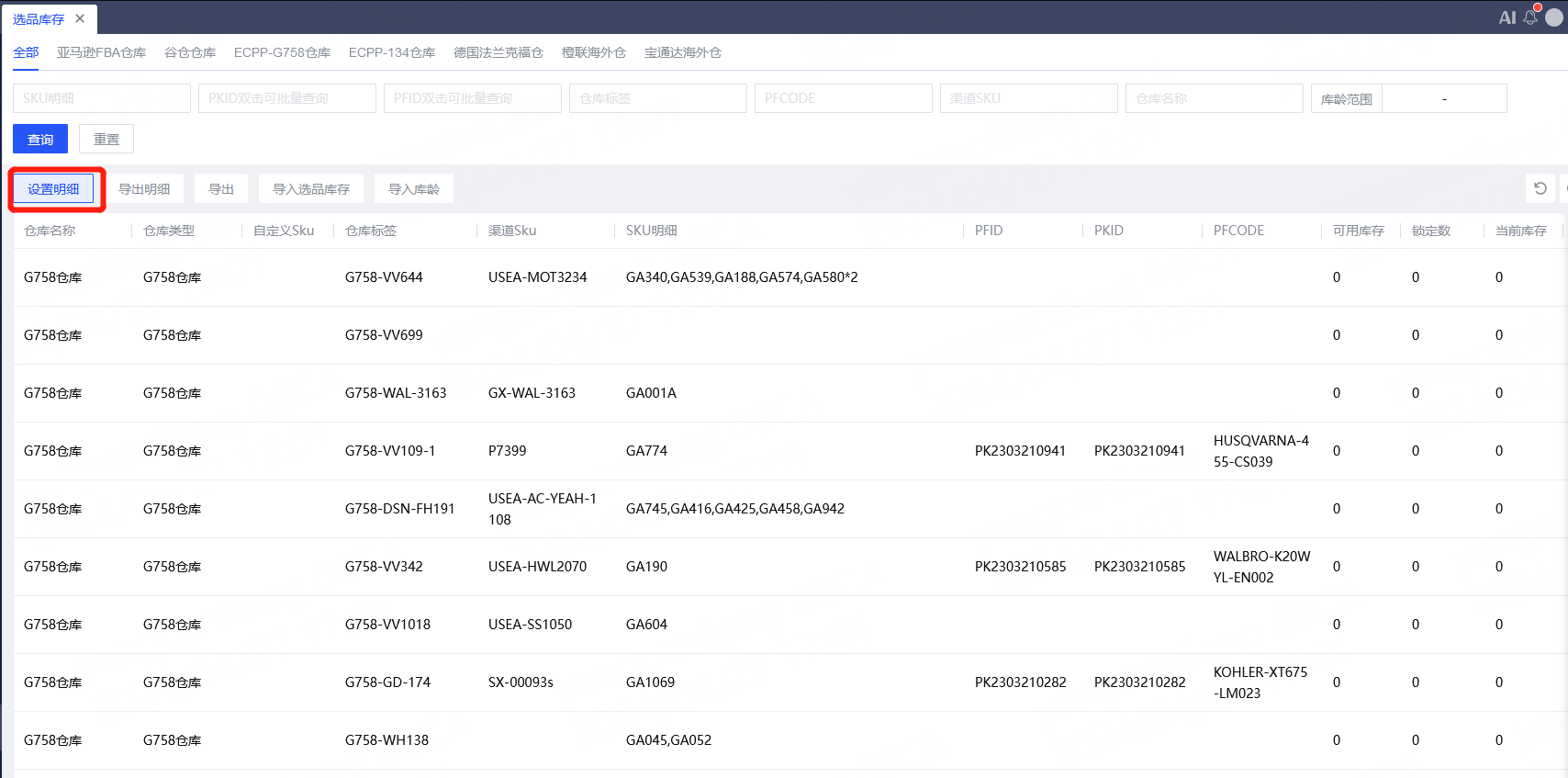Viewport: 1568px width, 778px height.
Task: Click the 导出明细 button
Action: pos(144,189)
